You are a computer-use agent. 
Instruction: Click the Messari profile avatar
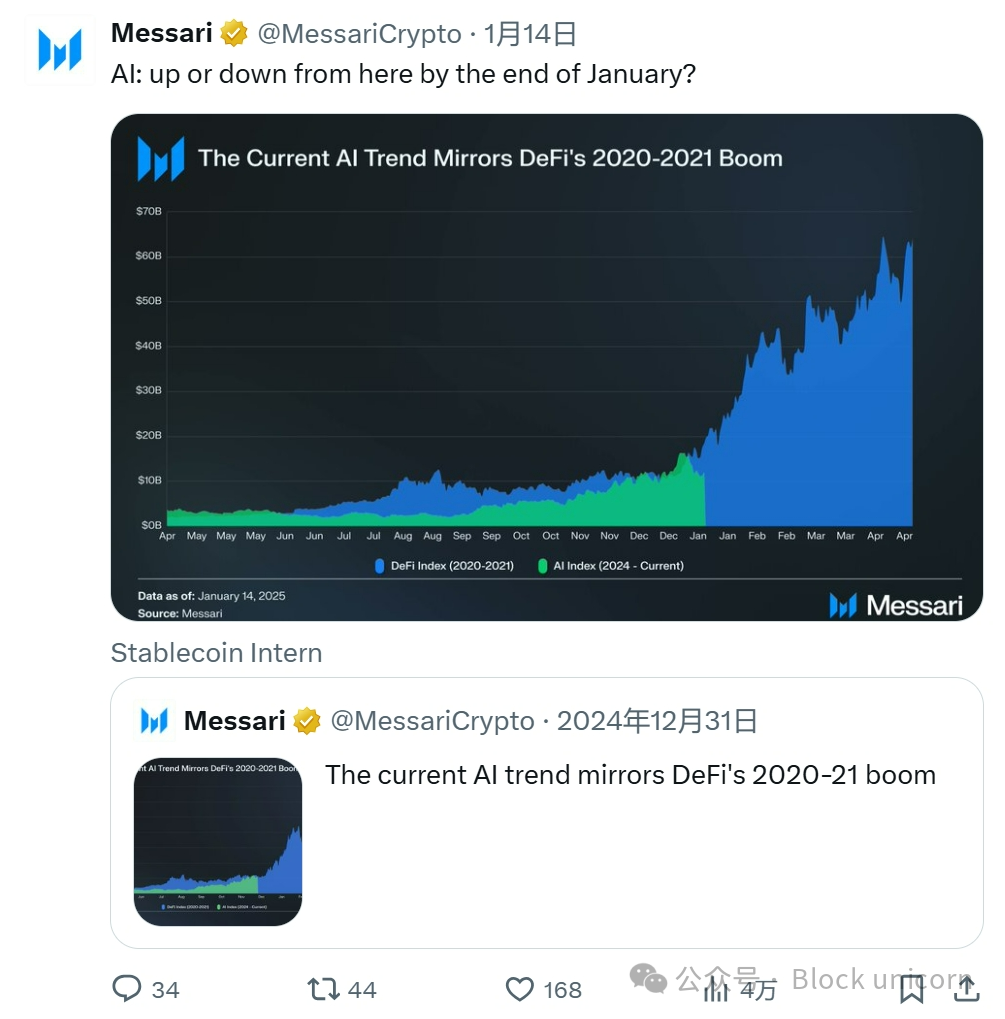(59, 50)
